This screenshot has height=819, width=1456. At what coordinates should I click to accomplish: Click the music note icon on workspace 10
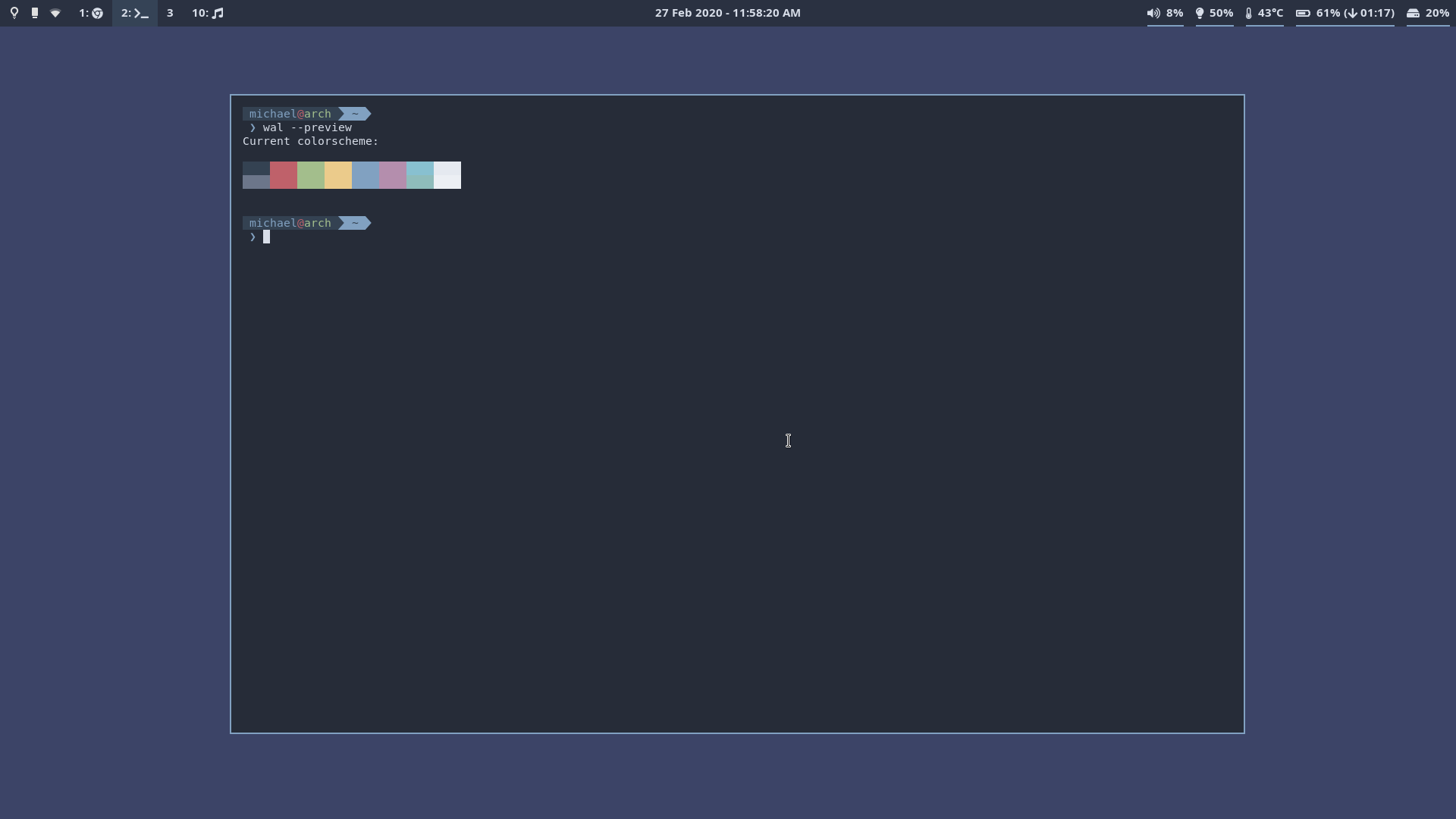coord(218,13)
